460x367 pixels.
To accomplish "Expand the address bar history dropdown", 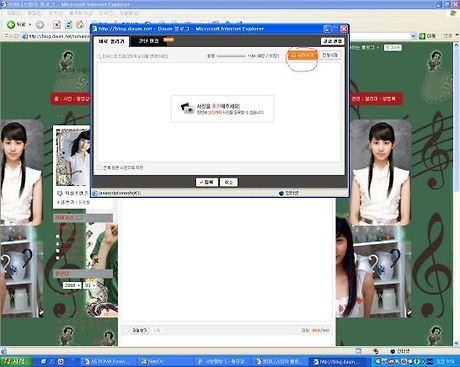I will tap(413, 36).
